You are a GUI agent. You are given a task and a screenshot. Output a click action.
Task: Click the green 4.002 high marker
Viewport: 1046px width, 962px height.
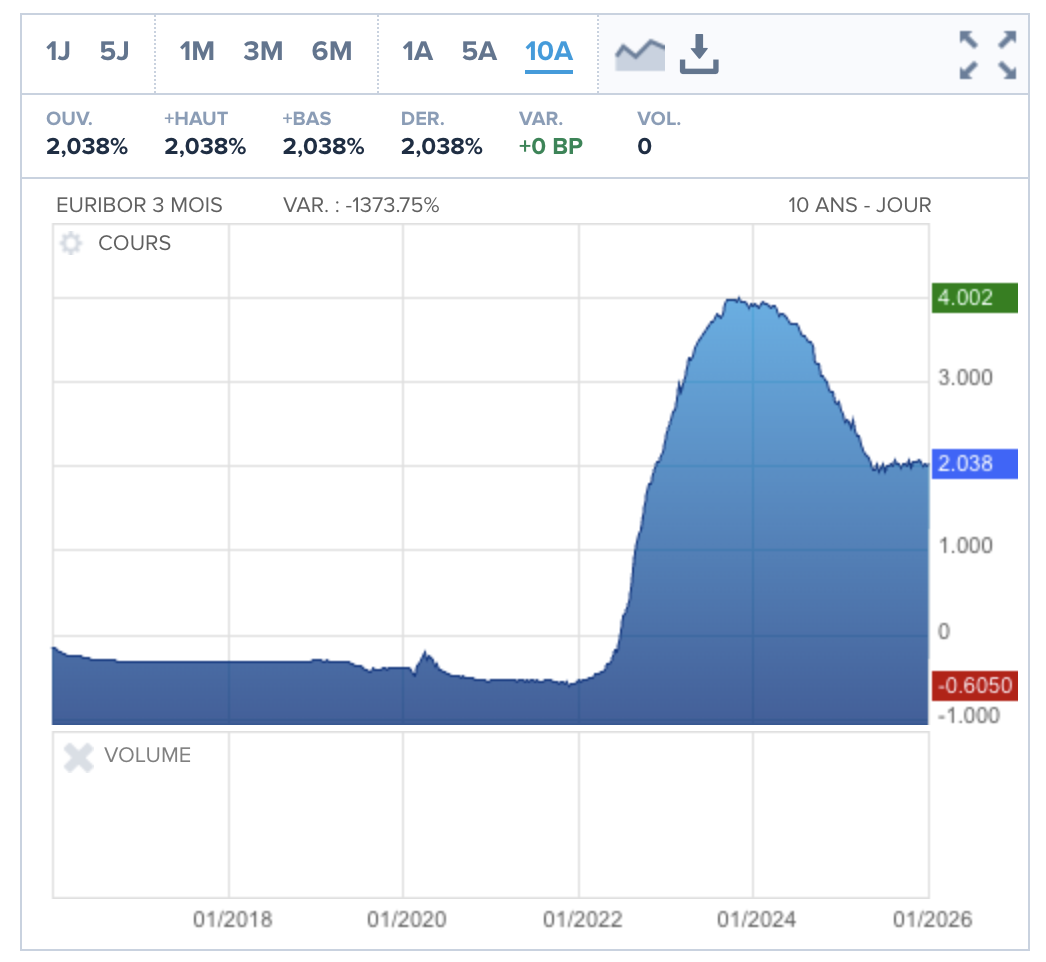(x=973, y=298)
